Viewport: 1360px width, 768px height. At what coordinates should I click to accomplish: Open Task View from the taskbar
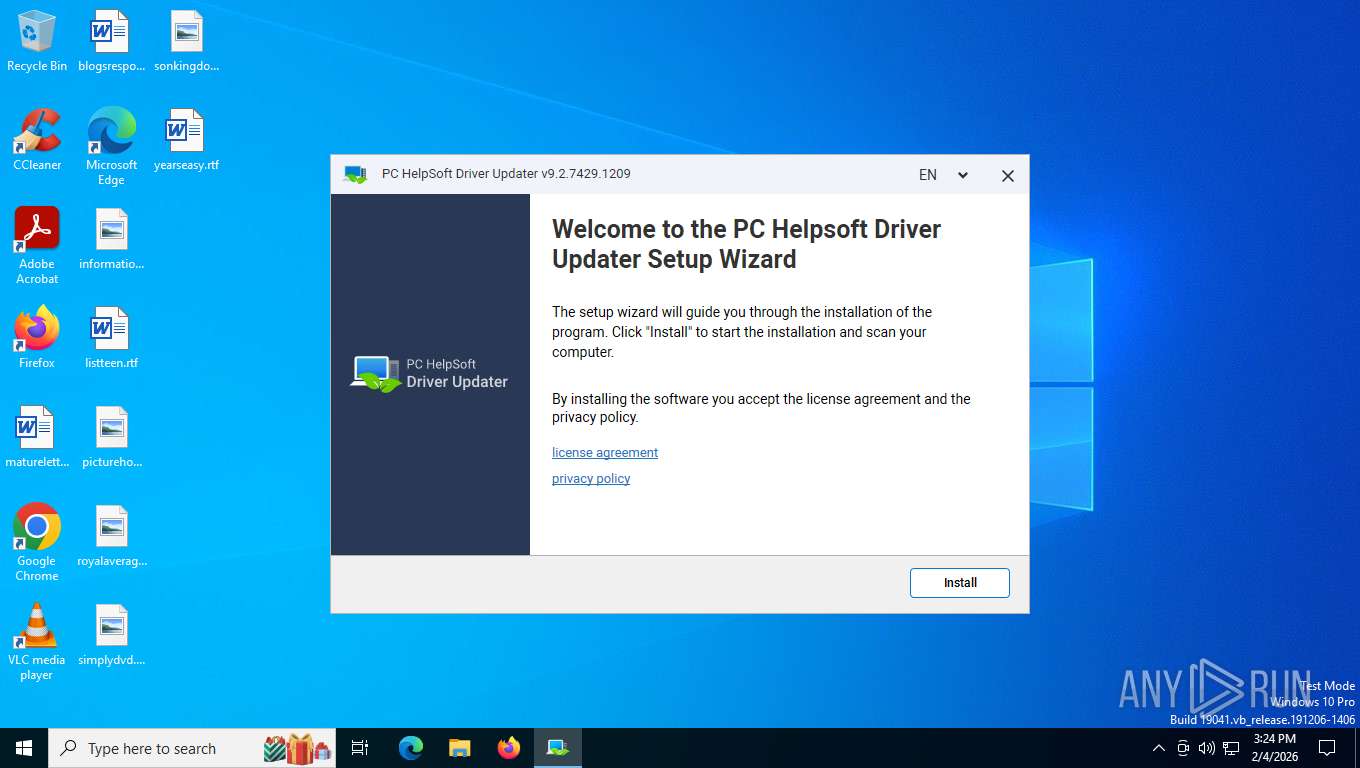(360, 748)
